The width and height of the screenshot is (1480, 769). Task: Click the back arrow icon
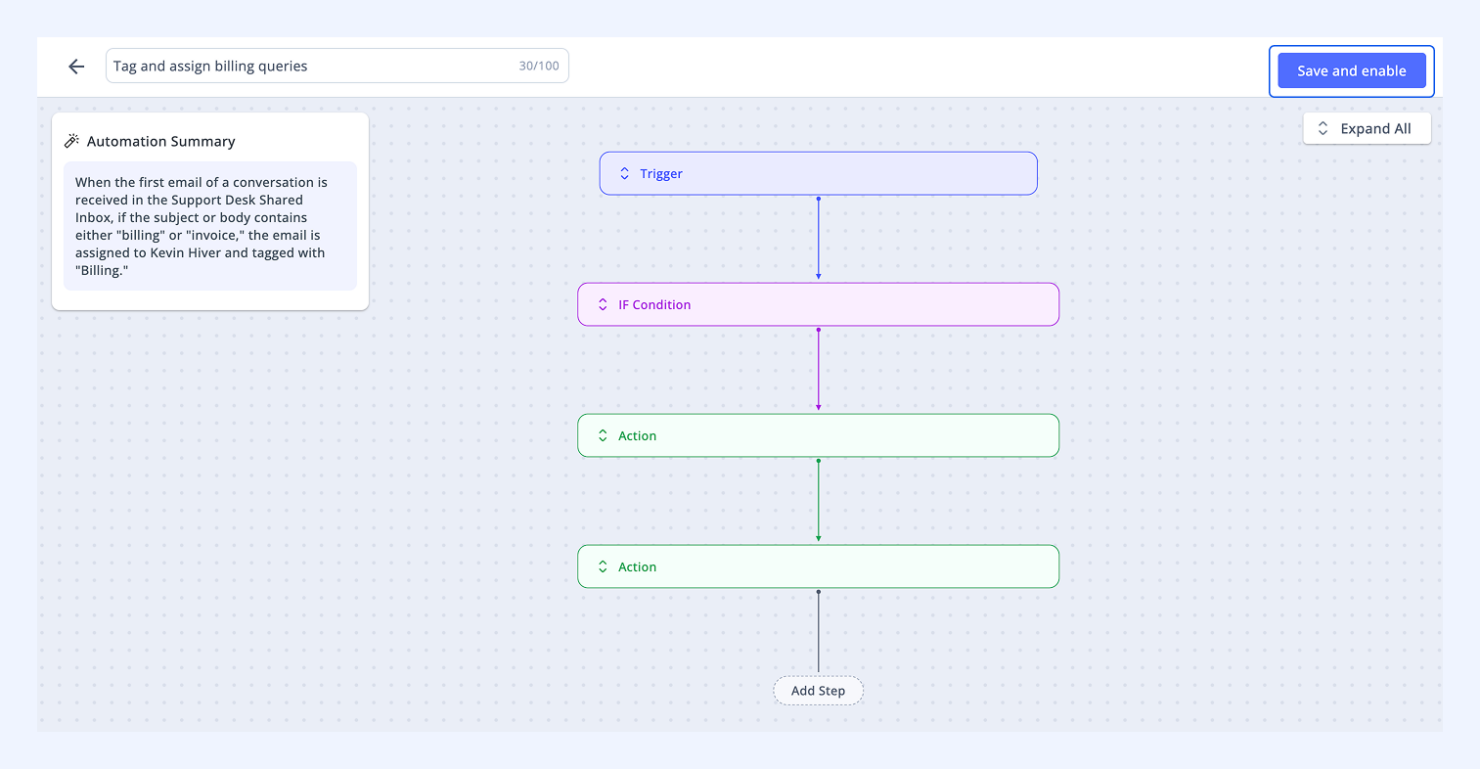76,67
